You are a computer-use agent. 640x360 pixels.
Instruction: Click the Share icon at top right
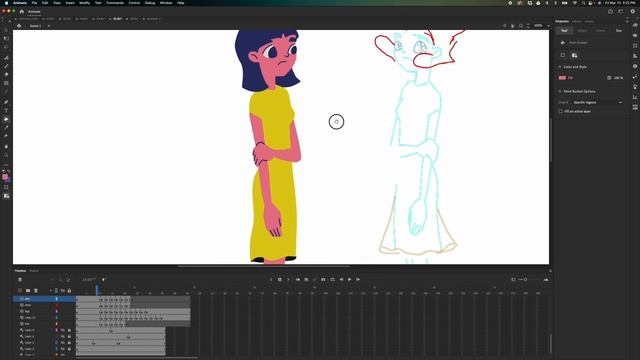point(611,11)
